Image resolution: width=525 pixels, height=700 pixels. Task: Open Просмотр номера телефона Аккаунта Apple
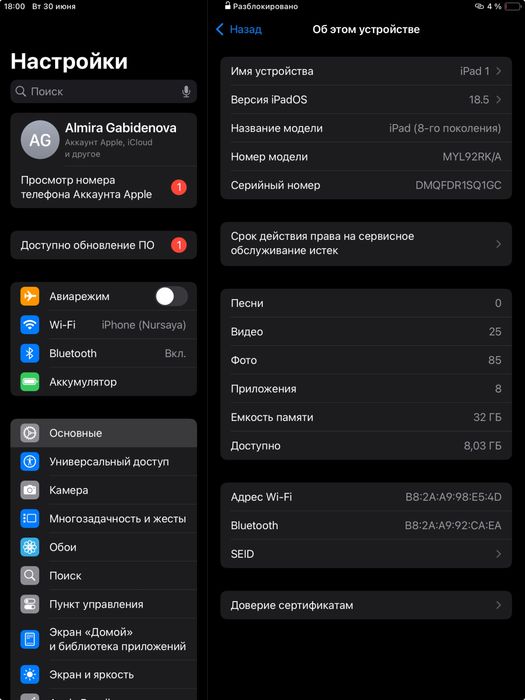coord(104,187)
